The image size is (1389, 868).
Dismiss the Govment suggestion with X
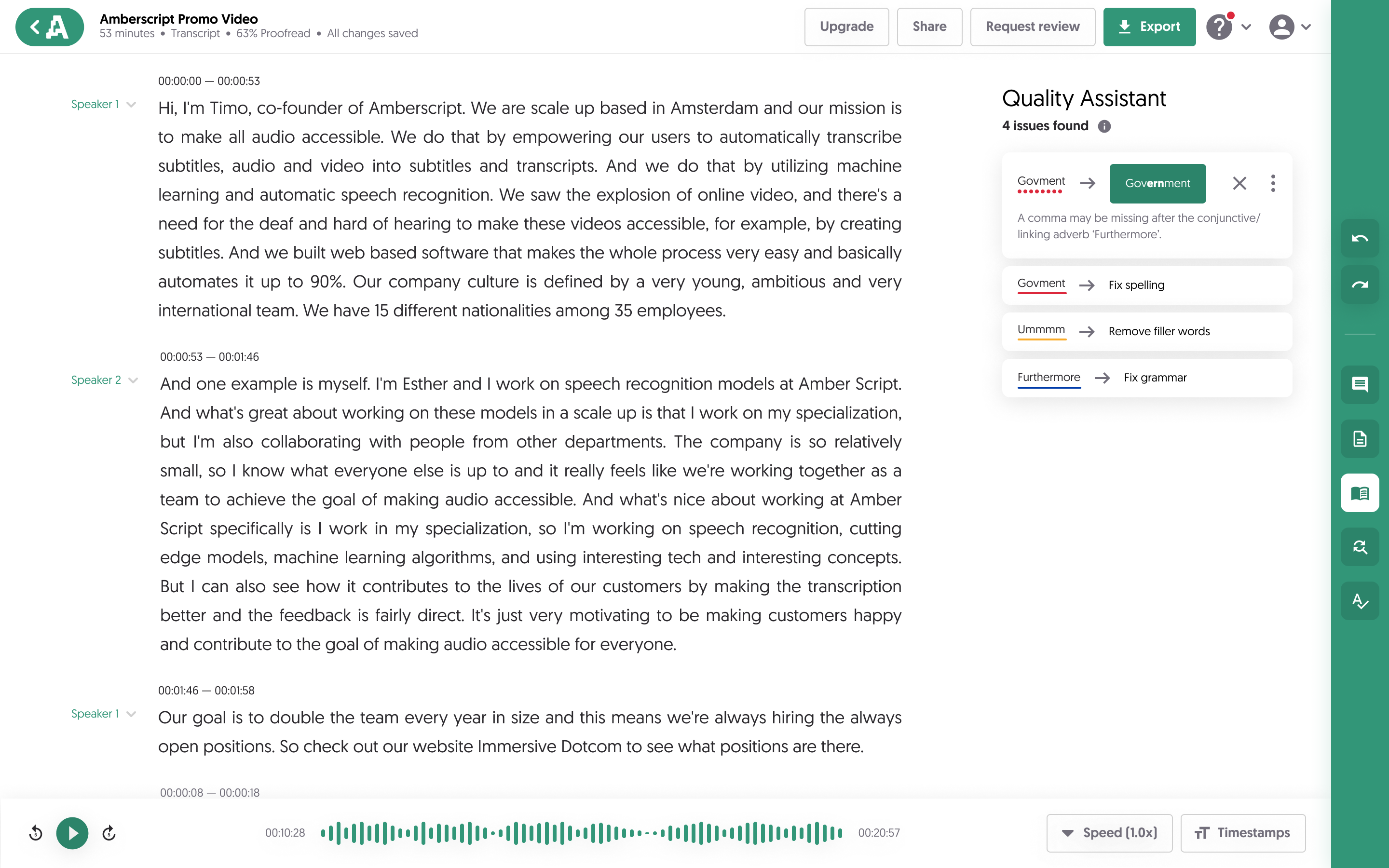(x=1239, y=183)
